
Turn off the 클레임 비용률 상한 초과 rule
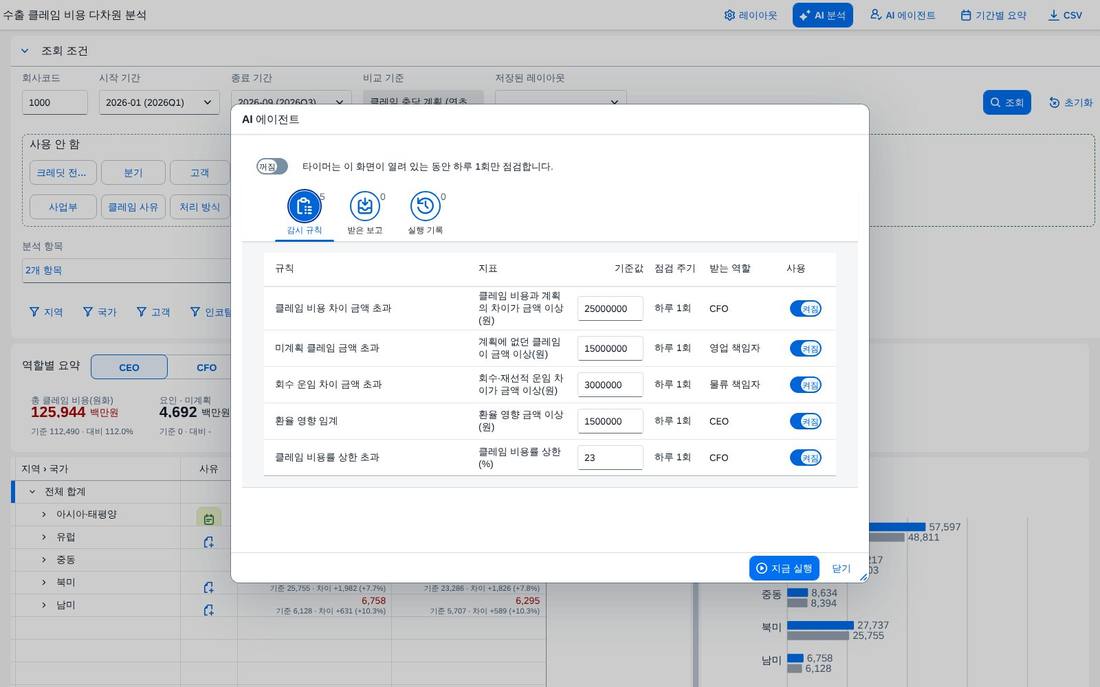[x=805, y=458]
